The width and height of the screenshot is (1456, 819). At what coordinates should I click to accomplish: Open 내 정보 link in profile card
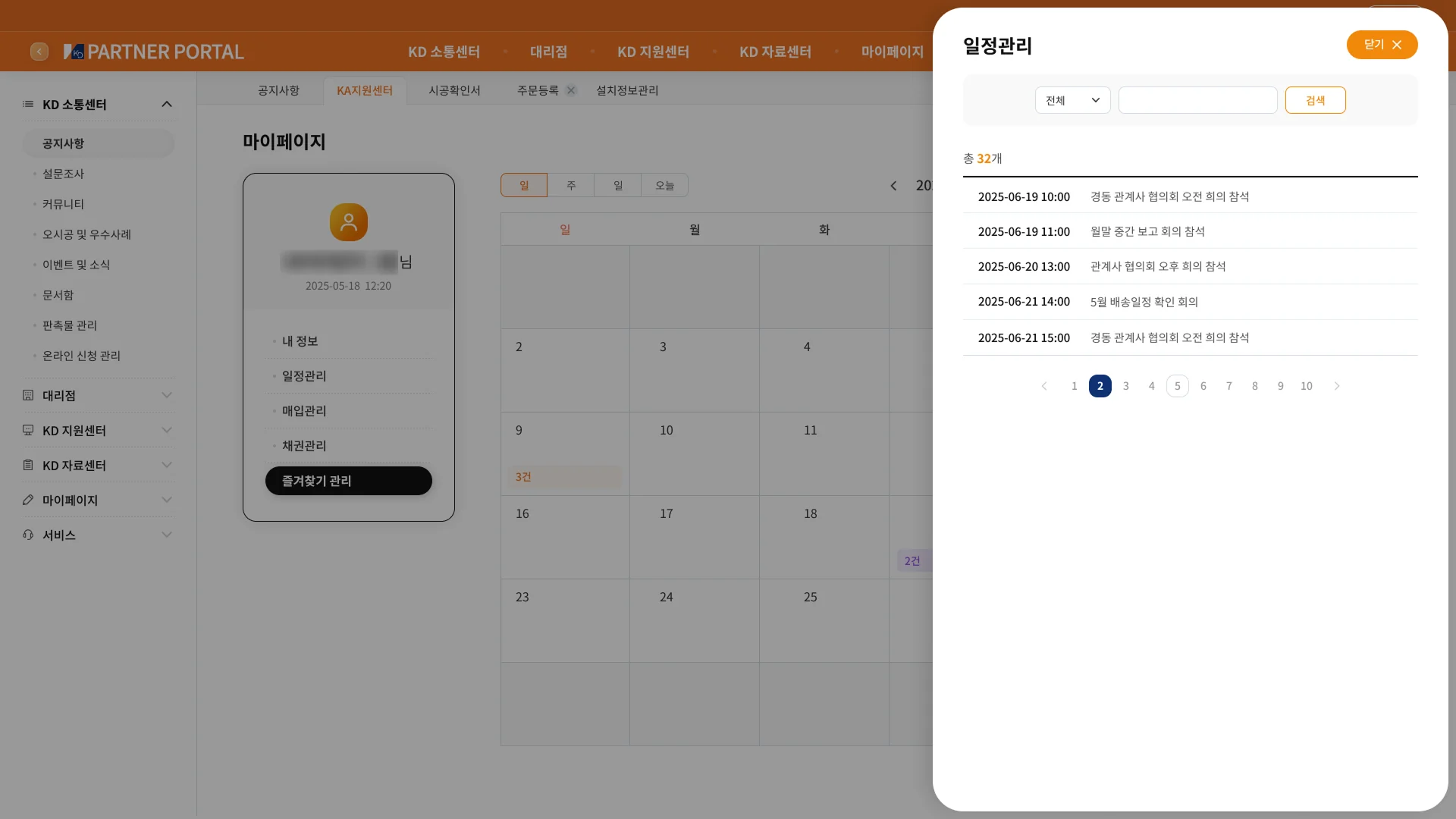(x=300, y=340)
